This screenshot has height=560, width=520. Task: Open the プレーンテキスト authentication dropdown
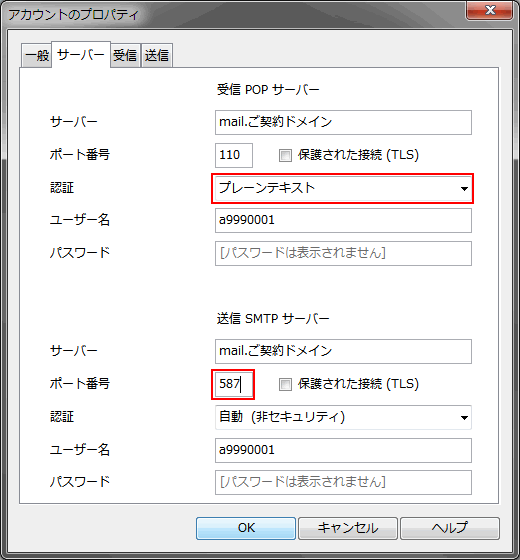tap(343, 189)
